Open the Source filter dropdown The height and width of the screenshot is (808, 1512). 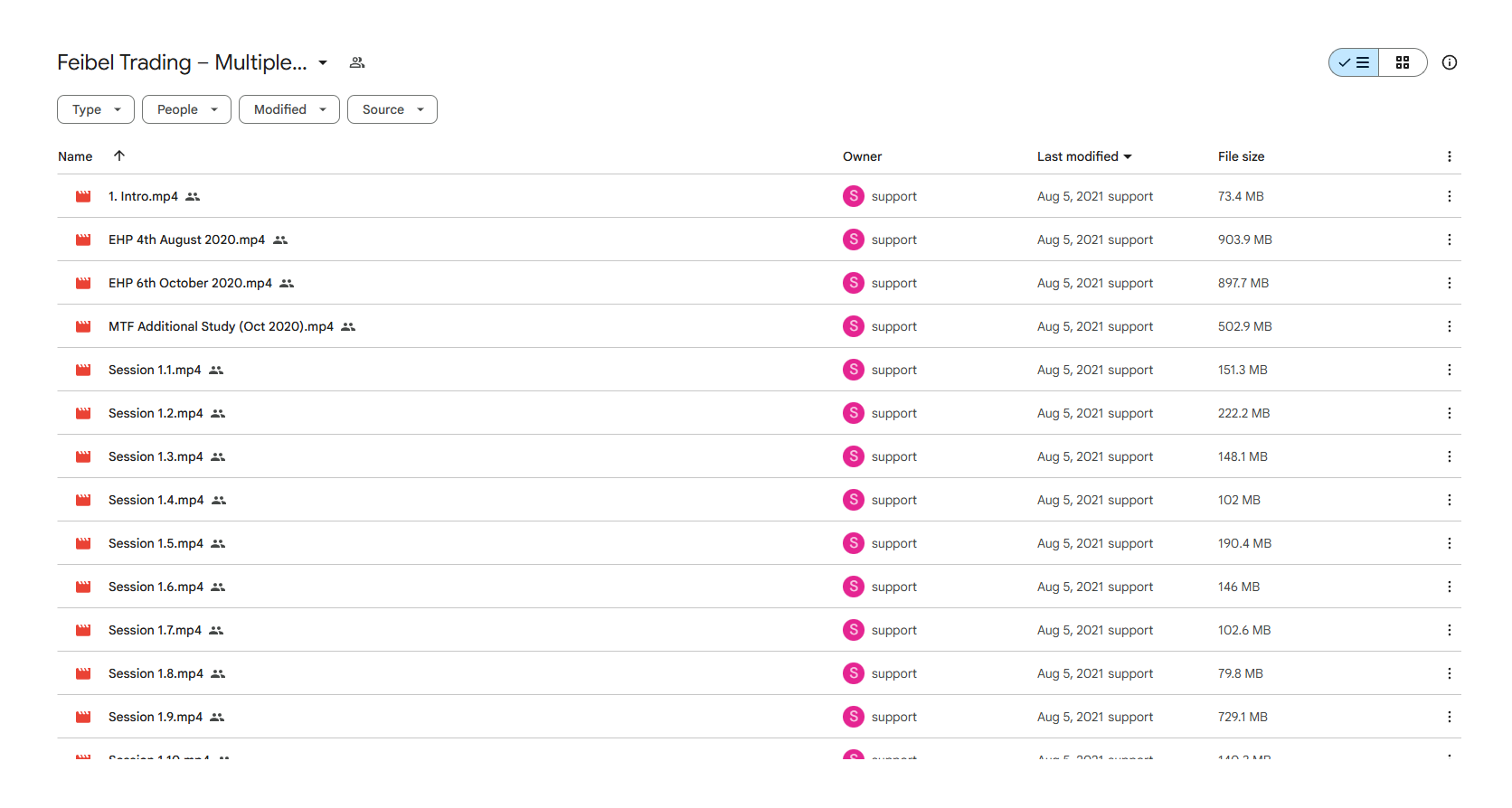click(x=392, y=109)
